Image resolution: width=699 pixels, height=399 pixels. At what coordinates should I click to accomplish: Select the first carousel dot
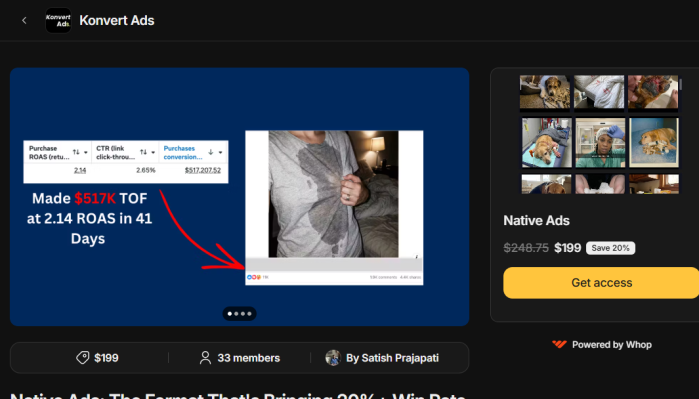tap(230, 314)
